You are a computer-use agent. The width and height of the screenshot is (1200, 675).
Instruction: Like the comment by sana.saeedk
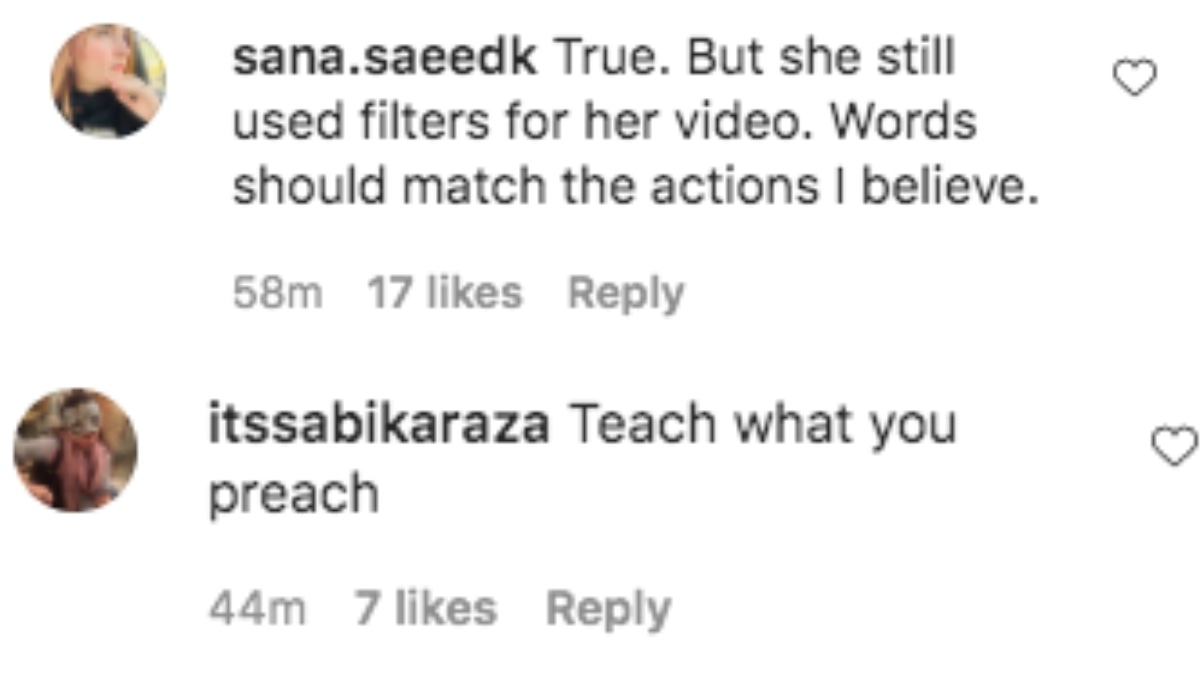coord(1135,78)
